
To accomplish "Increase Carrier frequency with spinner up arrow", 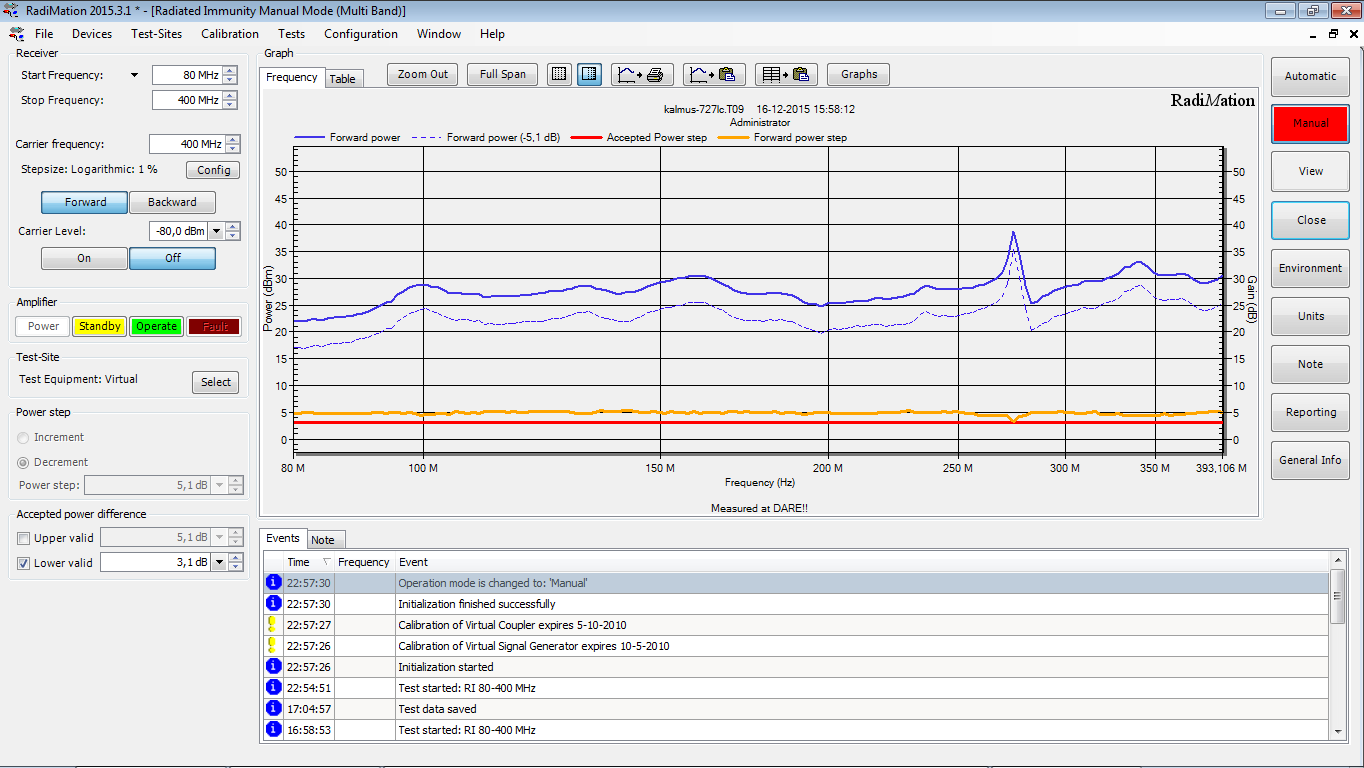I will click(231, 140).
